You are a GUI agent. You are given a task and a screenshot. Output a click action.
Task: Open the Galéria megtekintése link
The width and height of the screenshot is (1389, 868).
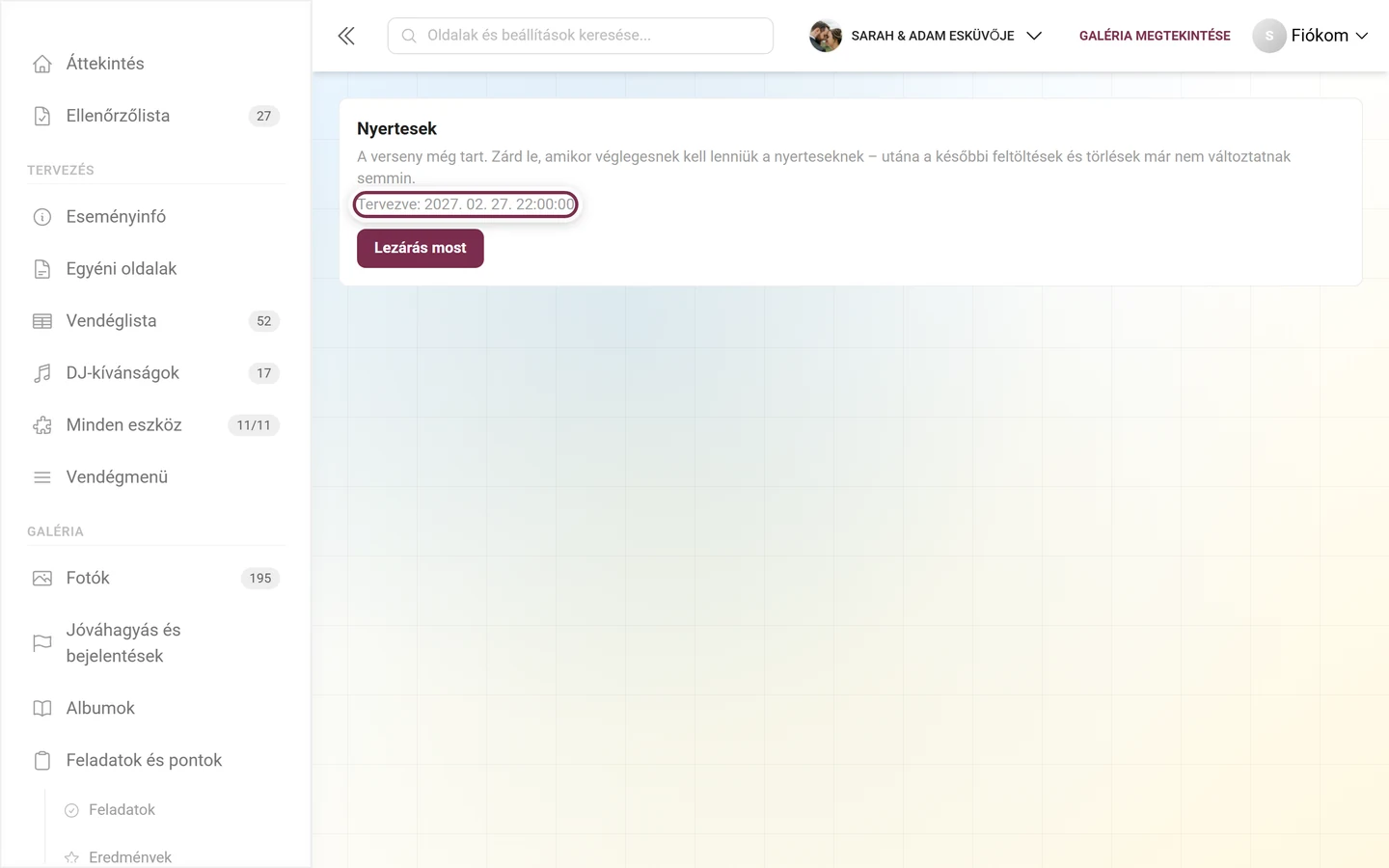1155,36
